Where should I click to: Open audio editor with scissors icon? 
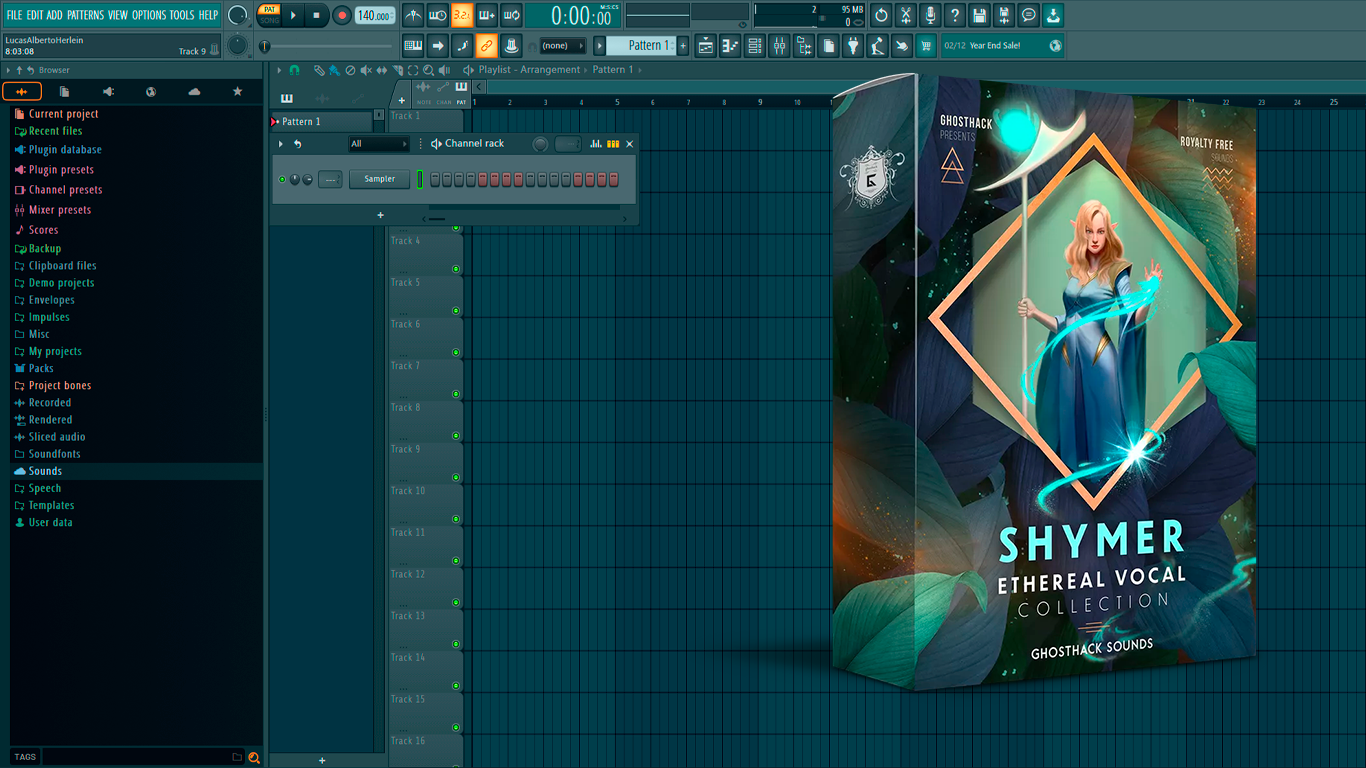point(906,15)
